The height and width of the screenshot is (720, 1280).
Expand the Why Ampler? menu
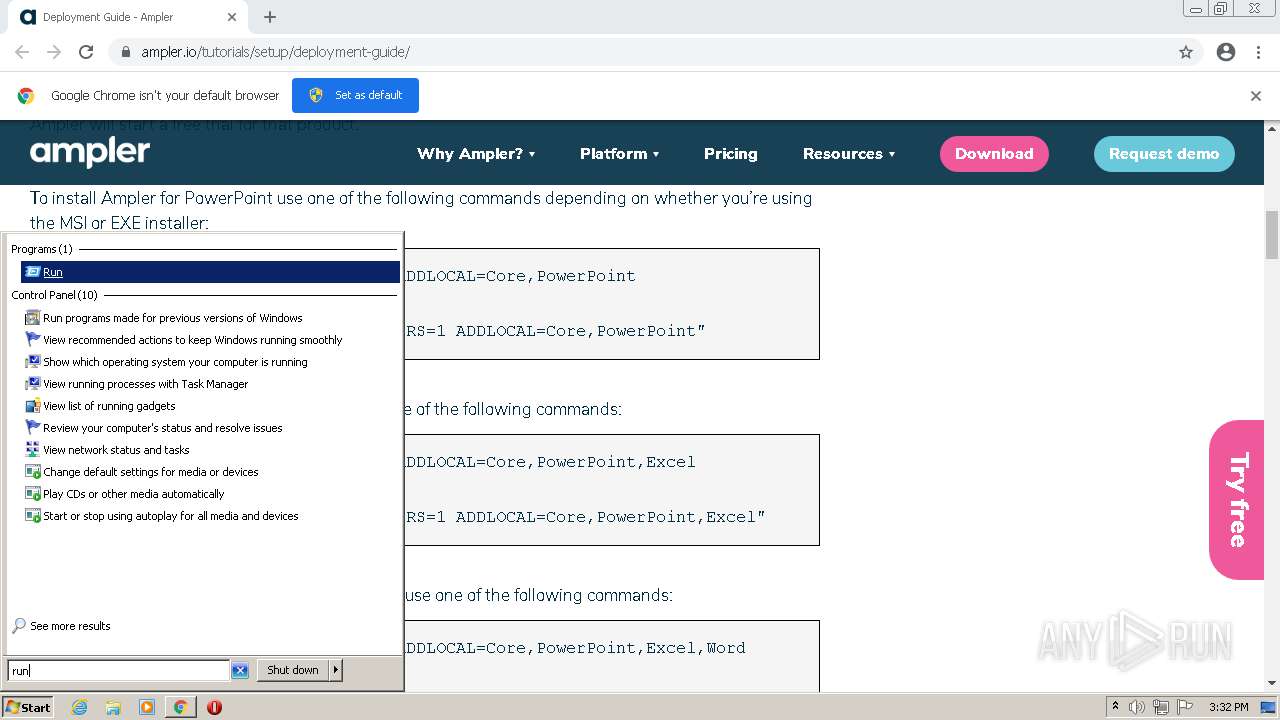(476, 153)
